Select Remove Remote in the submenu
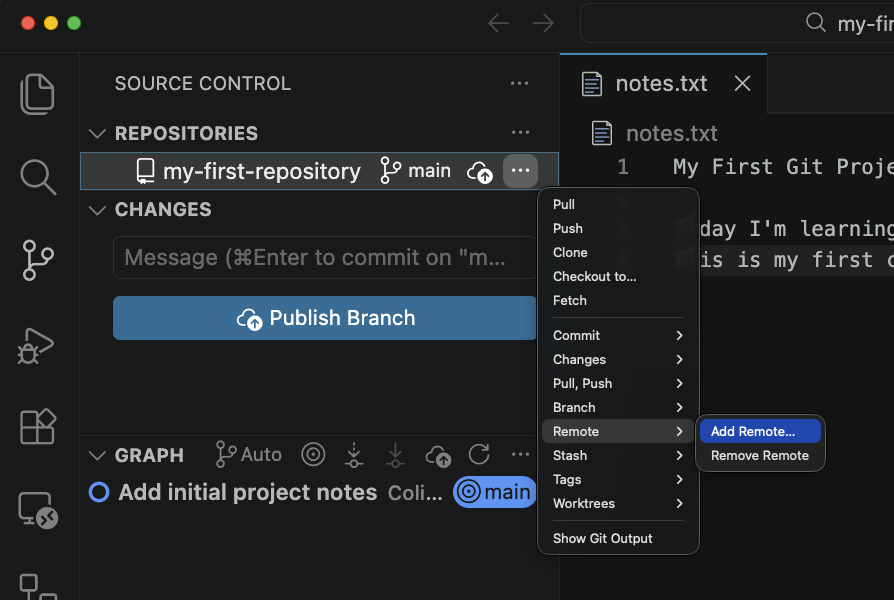Image resolution: width=894 pixels, height=600 pixels. pos(760,455)
